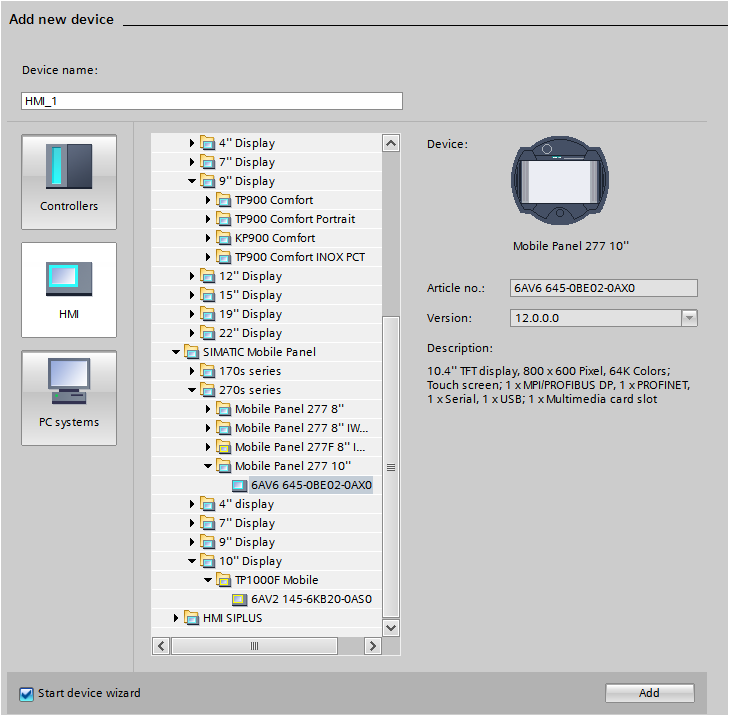
Task: Click the 10" Display folder icon
Action: coord(207,561)
